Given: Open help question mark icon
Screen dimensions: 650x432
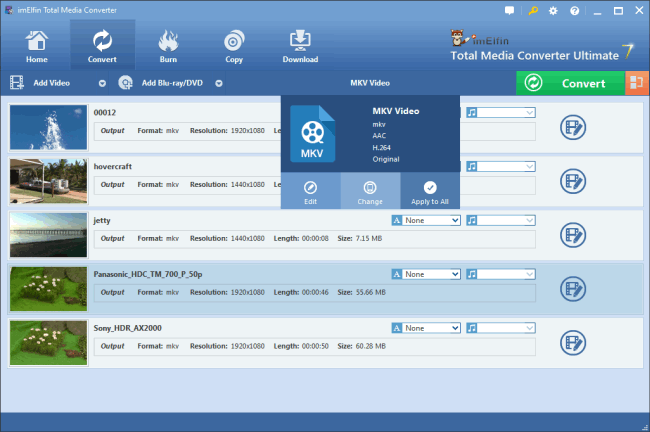Looking at the screenshot, I should 575,11.
